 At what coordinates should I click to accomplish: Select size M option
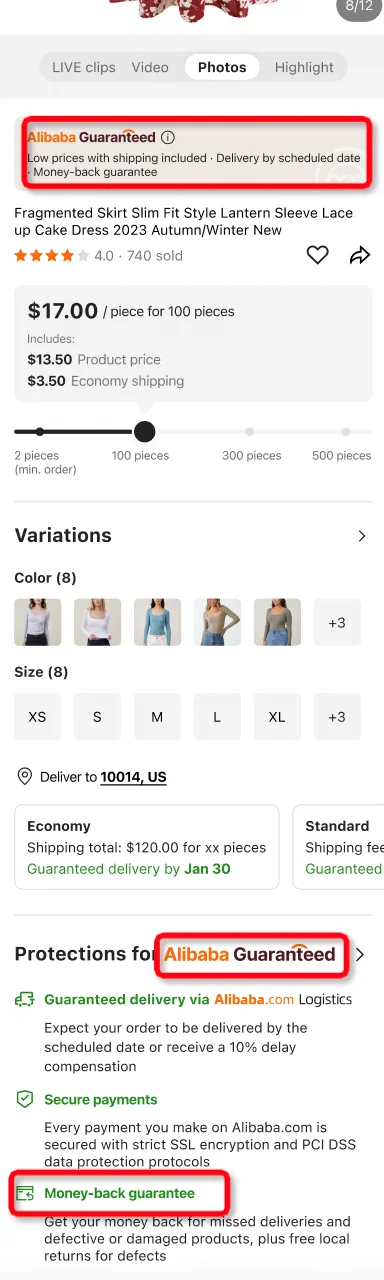[x=157, y=717]
